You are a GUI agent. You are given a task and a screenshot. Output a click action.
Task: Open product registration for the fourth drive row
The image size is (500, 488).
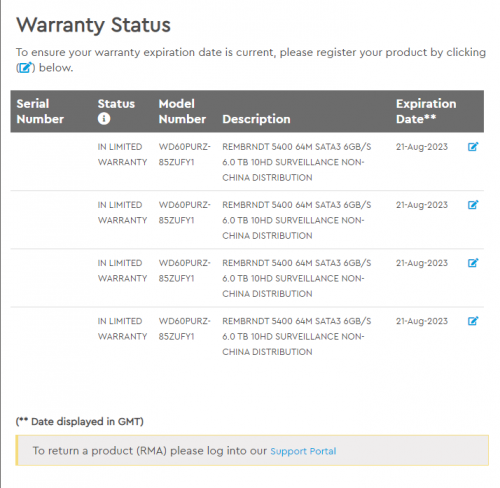pyautogui.click(x=473, y=321)
